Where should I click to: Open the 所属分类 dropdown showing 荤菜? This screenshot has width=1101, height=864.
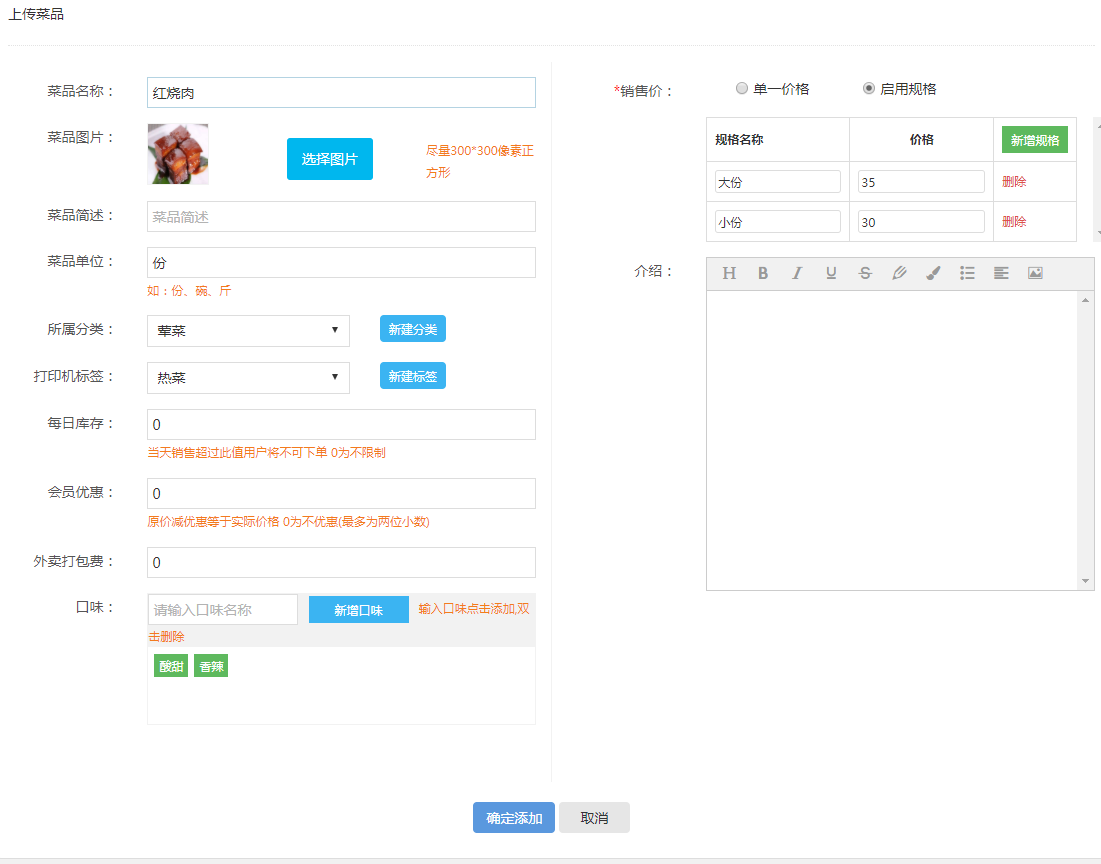coord(248,331)
